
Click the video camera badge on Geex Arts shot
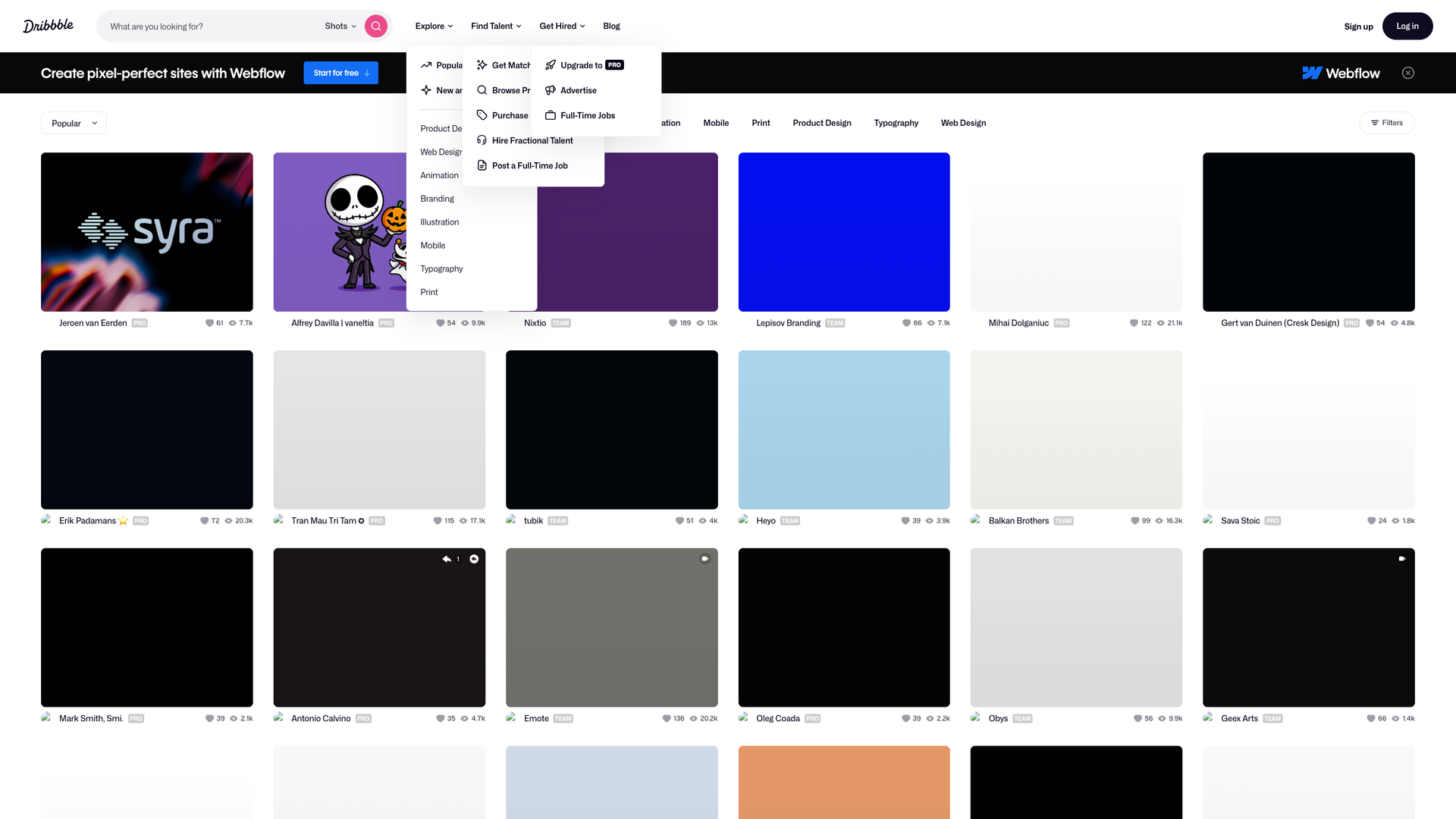click(x=1401, y=558)
